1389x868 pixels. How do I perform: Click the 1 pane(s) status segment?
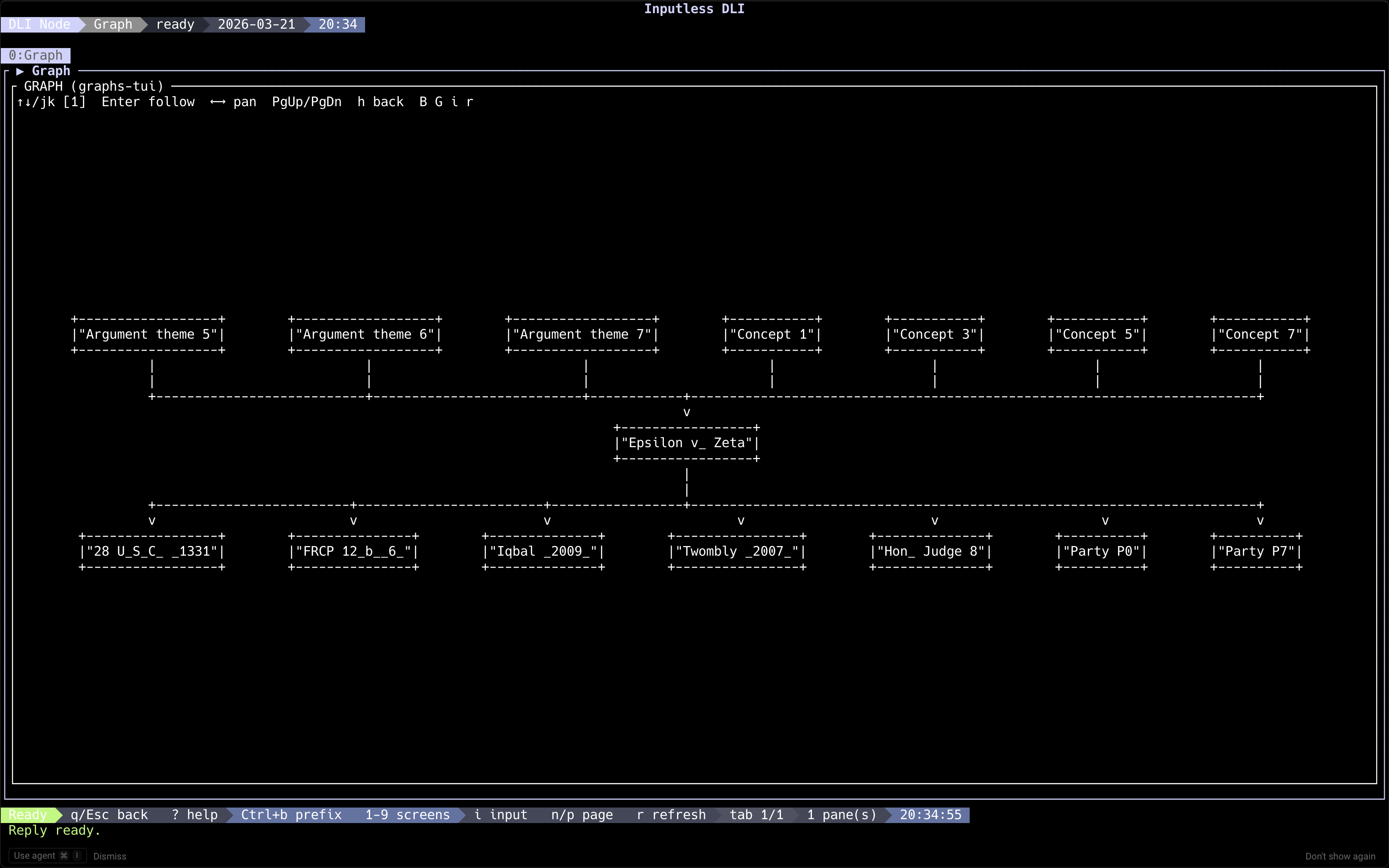pyautogui.click(x=841, y=814)
